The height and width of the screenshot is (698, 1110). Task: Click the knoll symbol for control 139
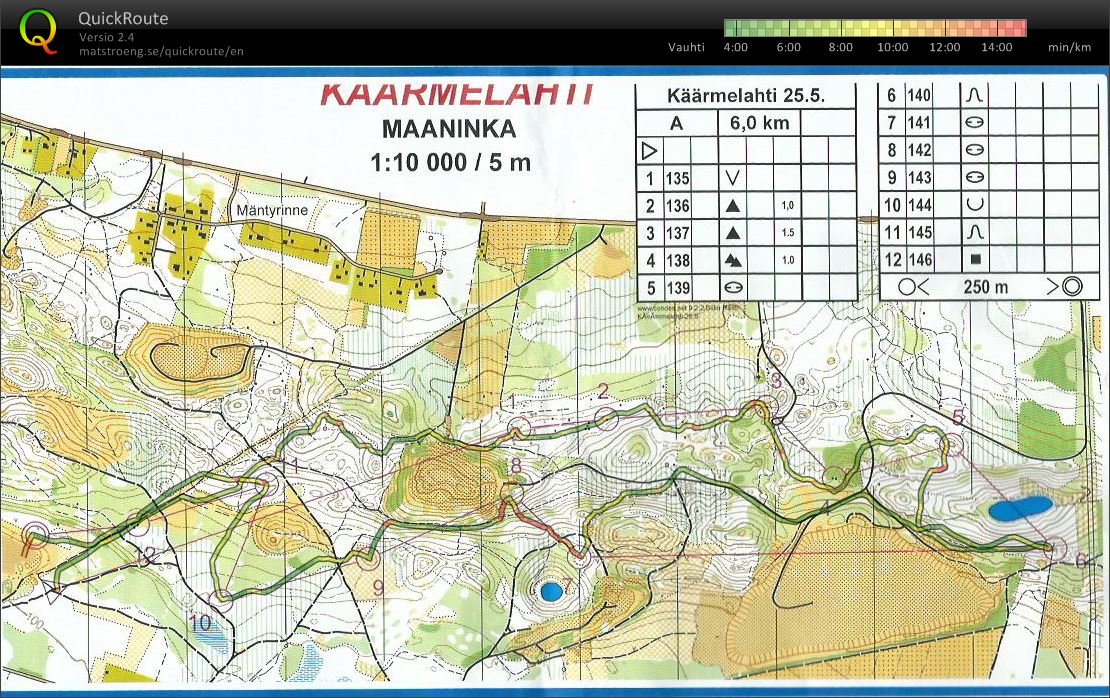click(x=733, y=287)
